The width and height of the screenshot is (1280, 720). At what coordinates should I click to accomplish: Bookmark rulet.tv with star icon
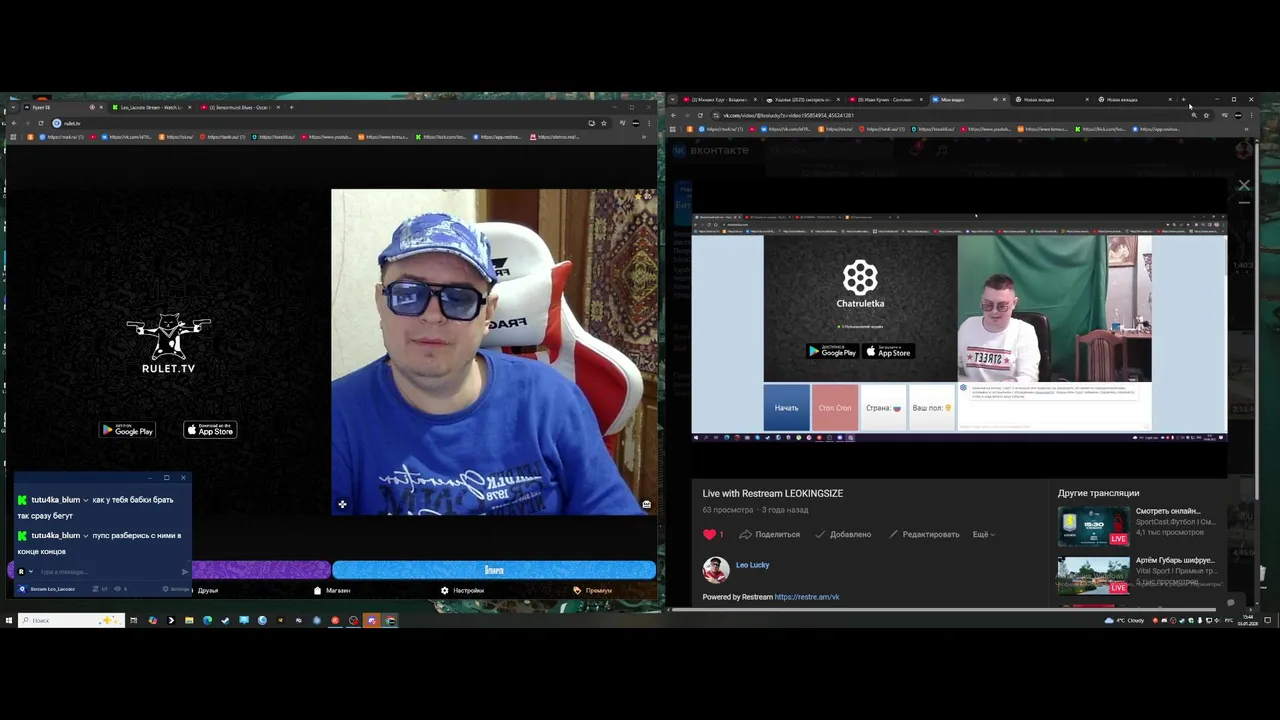point(603,123)
